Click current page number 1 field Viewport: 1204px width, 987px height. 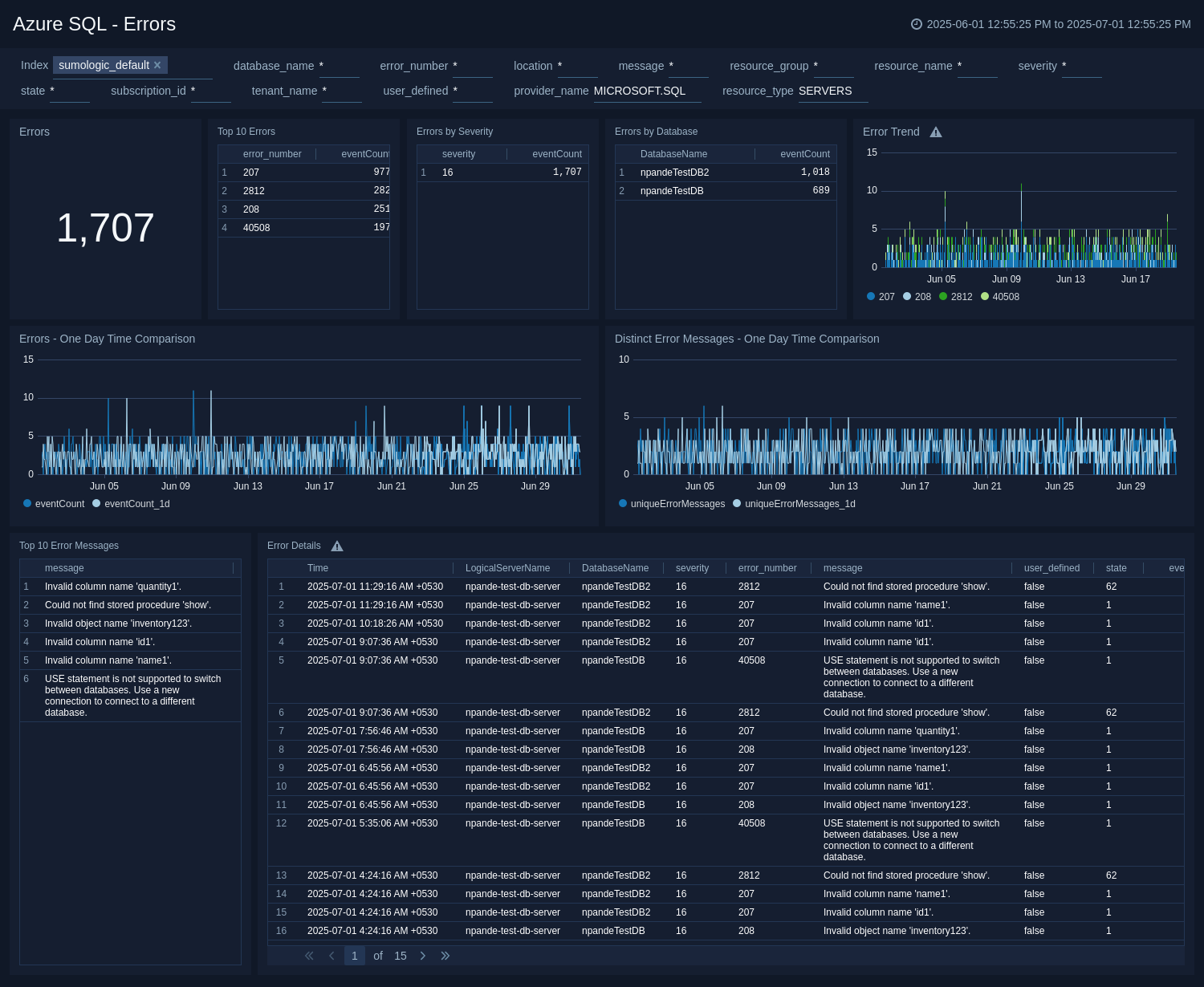pos(354,956)
